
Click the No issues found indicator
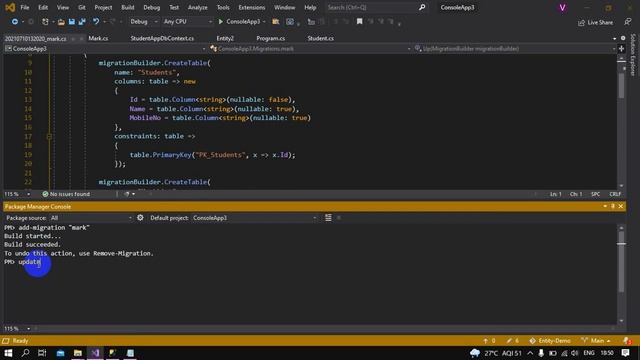coord(66,194)
